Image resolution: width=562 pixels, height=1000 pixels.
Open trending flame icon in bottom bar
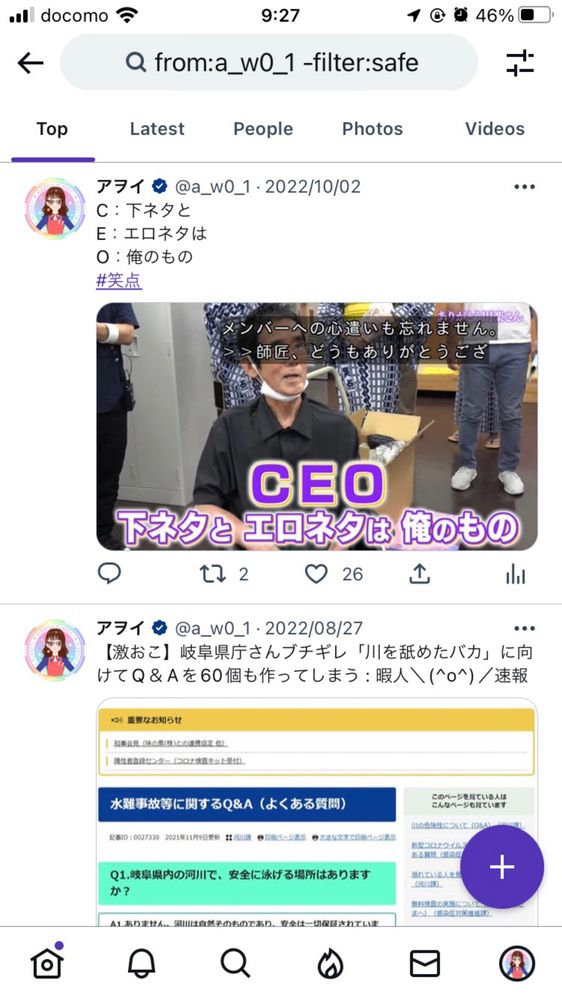click(x=330, y=963)
